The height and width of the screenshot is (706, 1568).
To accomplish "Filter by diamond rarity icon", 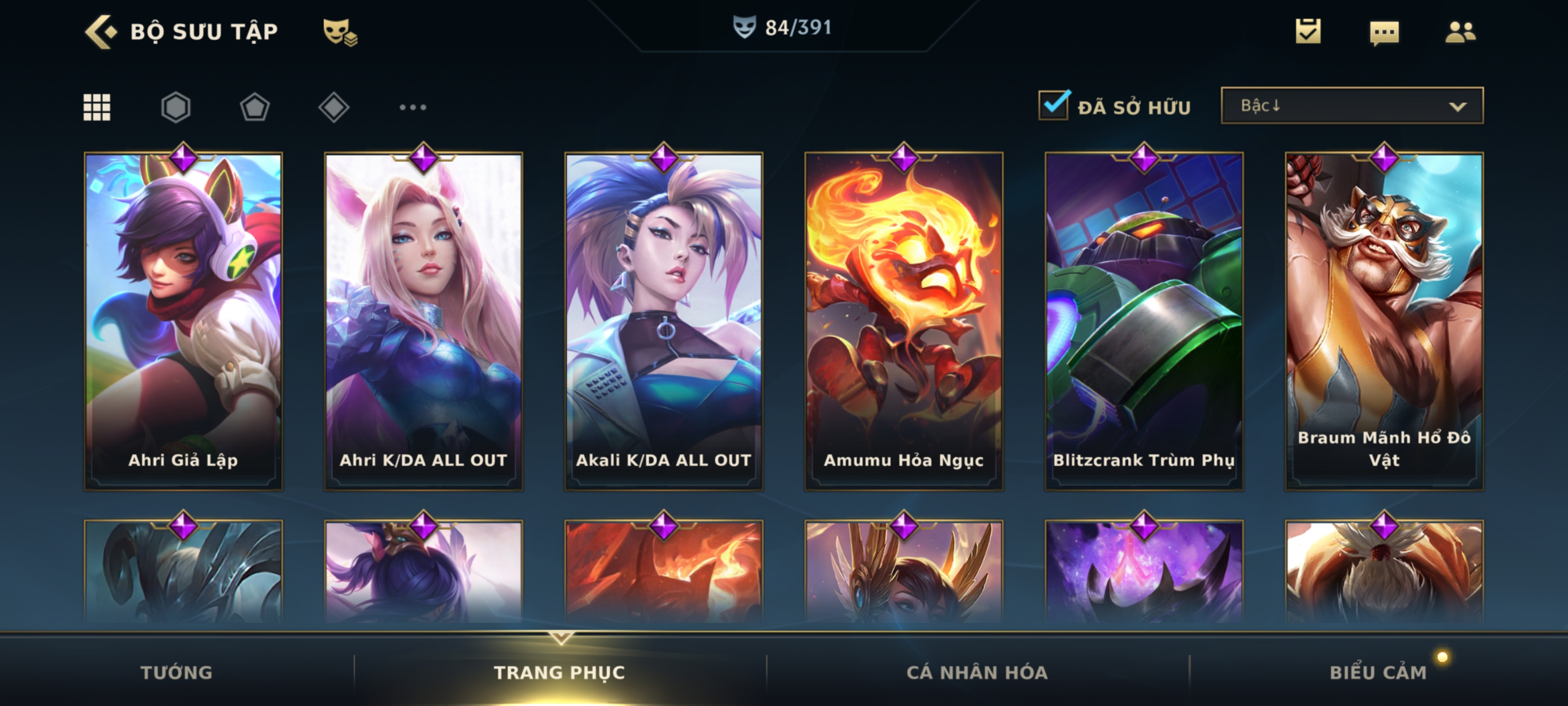I will click(x=334, y=107).
